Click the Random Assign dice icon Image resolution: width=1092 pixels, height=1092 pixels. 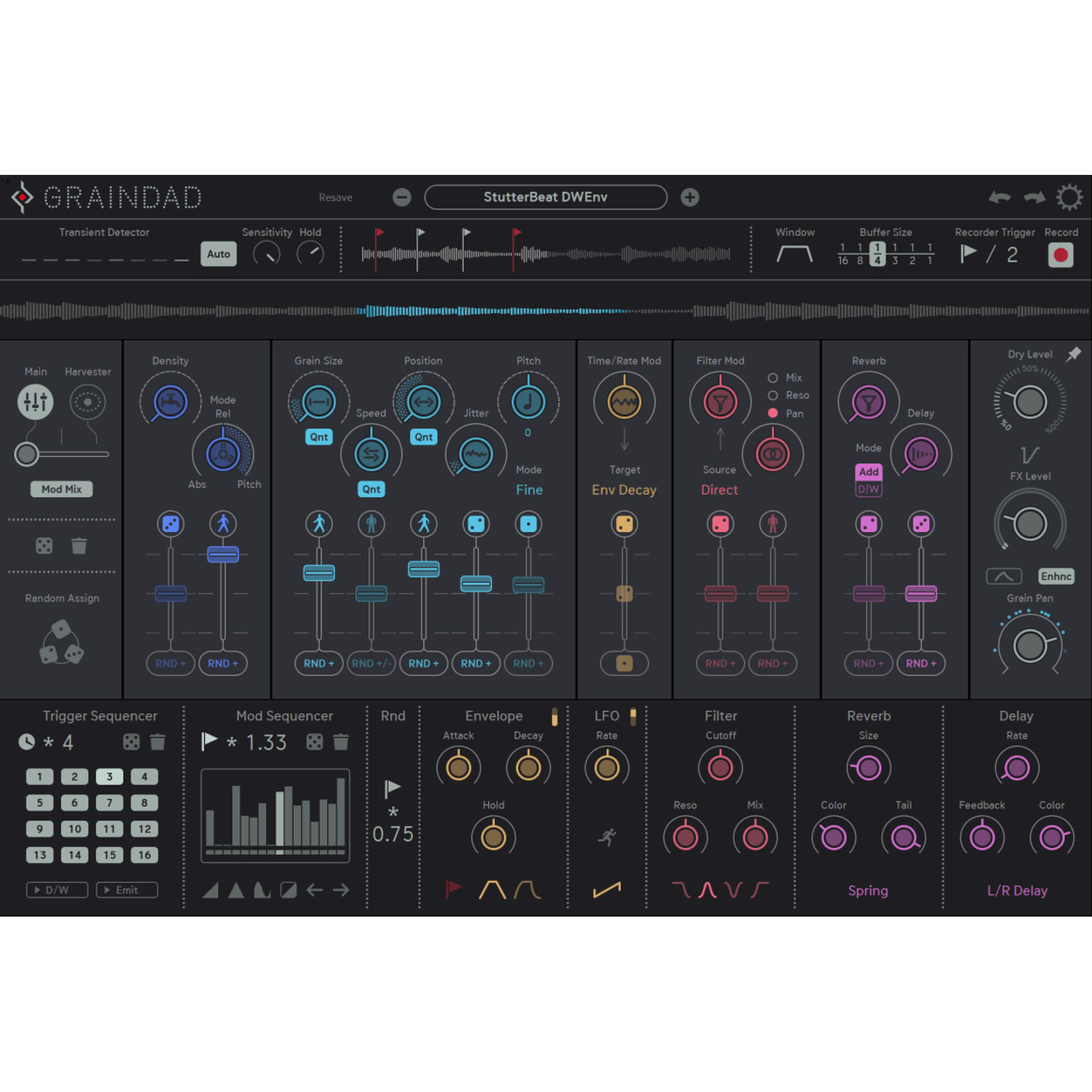click(x=62, y=643)
